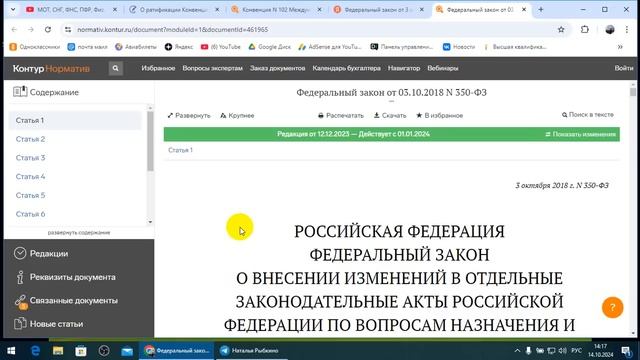Switch to the О ратификации Конвенции tab
The height and width of the screenshot is (360, 640).
[x=174, y=9]
